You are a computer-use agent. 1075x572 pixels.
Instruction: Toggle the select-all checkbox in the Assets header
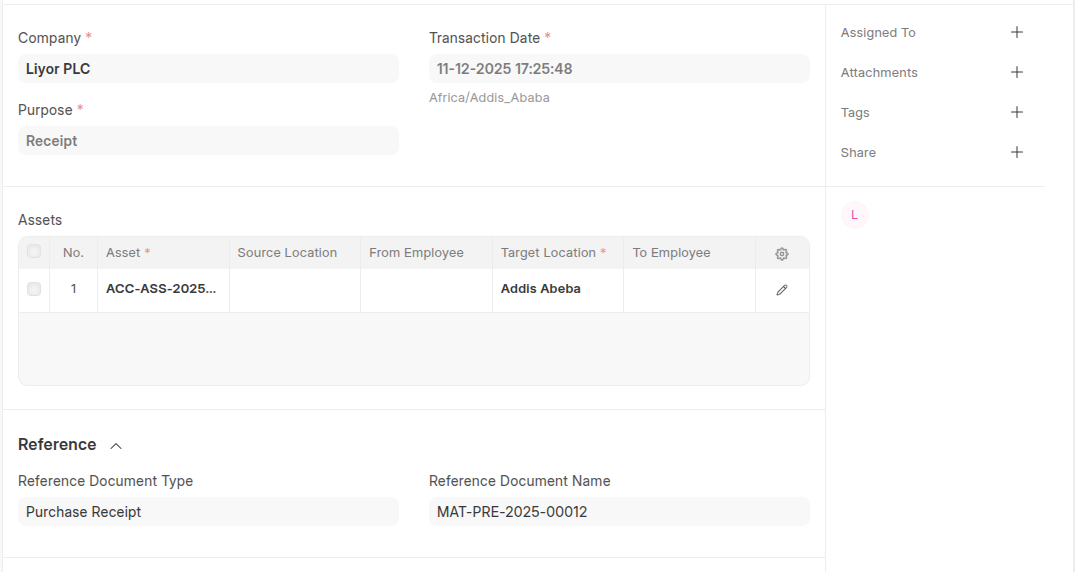click(x=34, y=252)
